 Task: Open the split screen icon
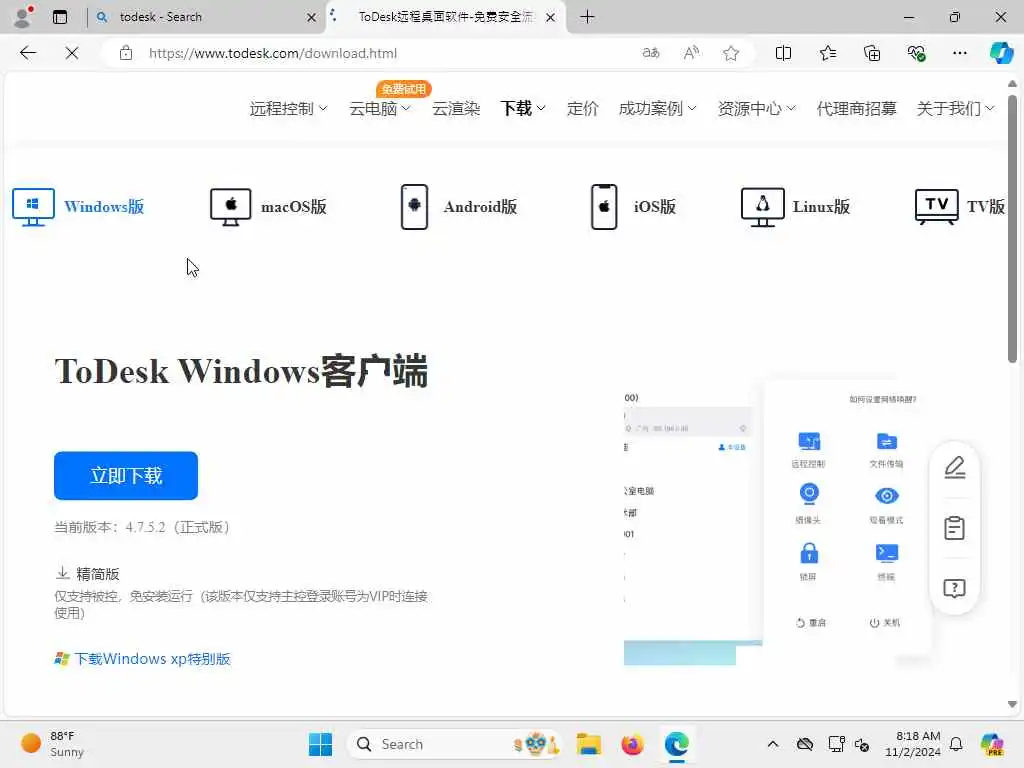point(783,53)
